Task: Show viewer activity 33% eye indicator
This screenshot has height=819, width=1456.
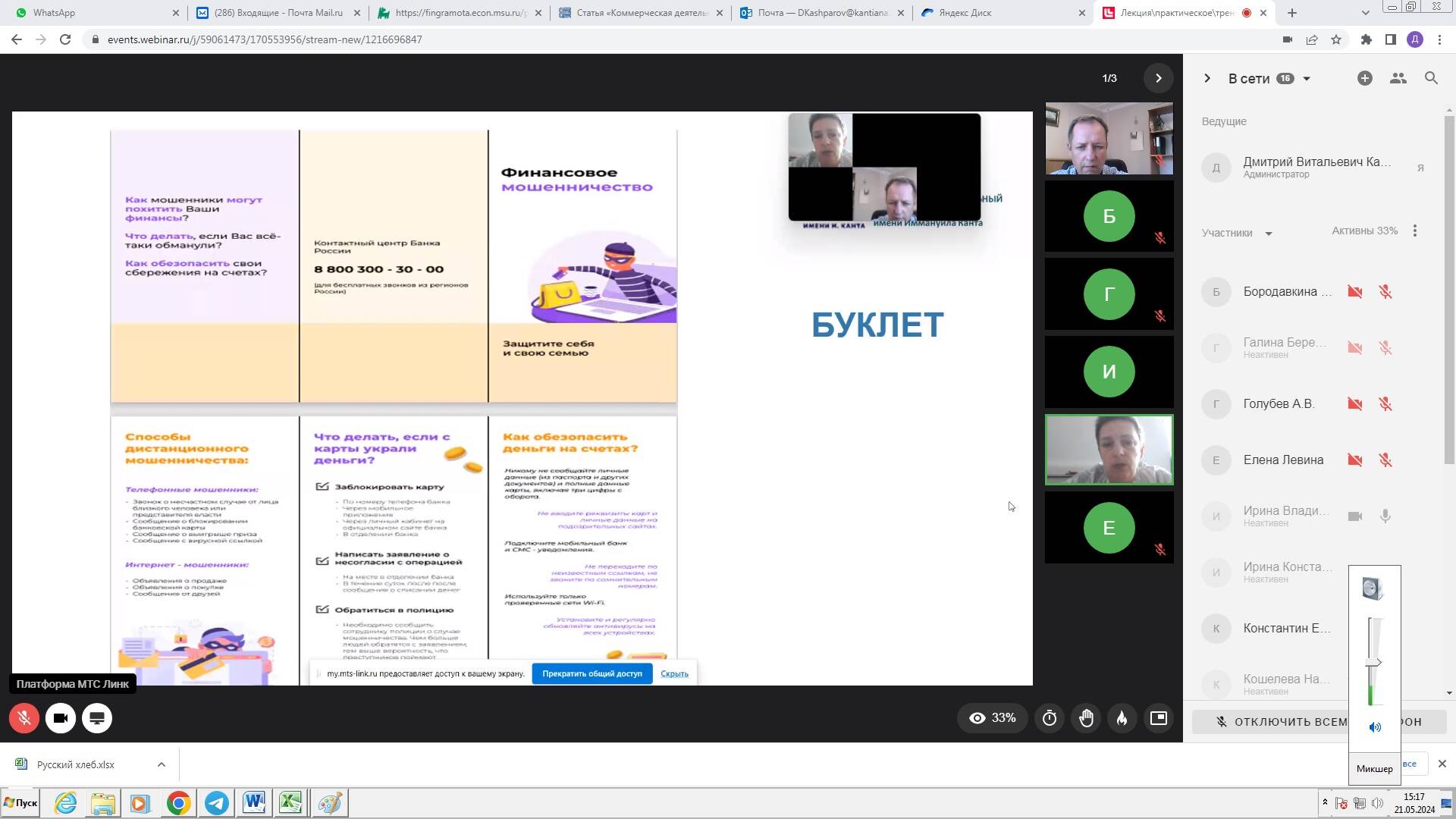Action: [992, 718]
